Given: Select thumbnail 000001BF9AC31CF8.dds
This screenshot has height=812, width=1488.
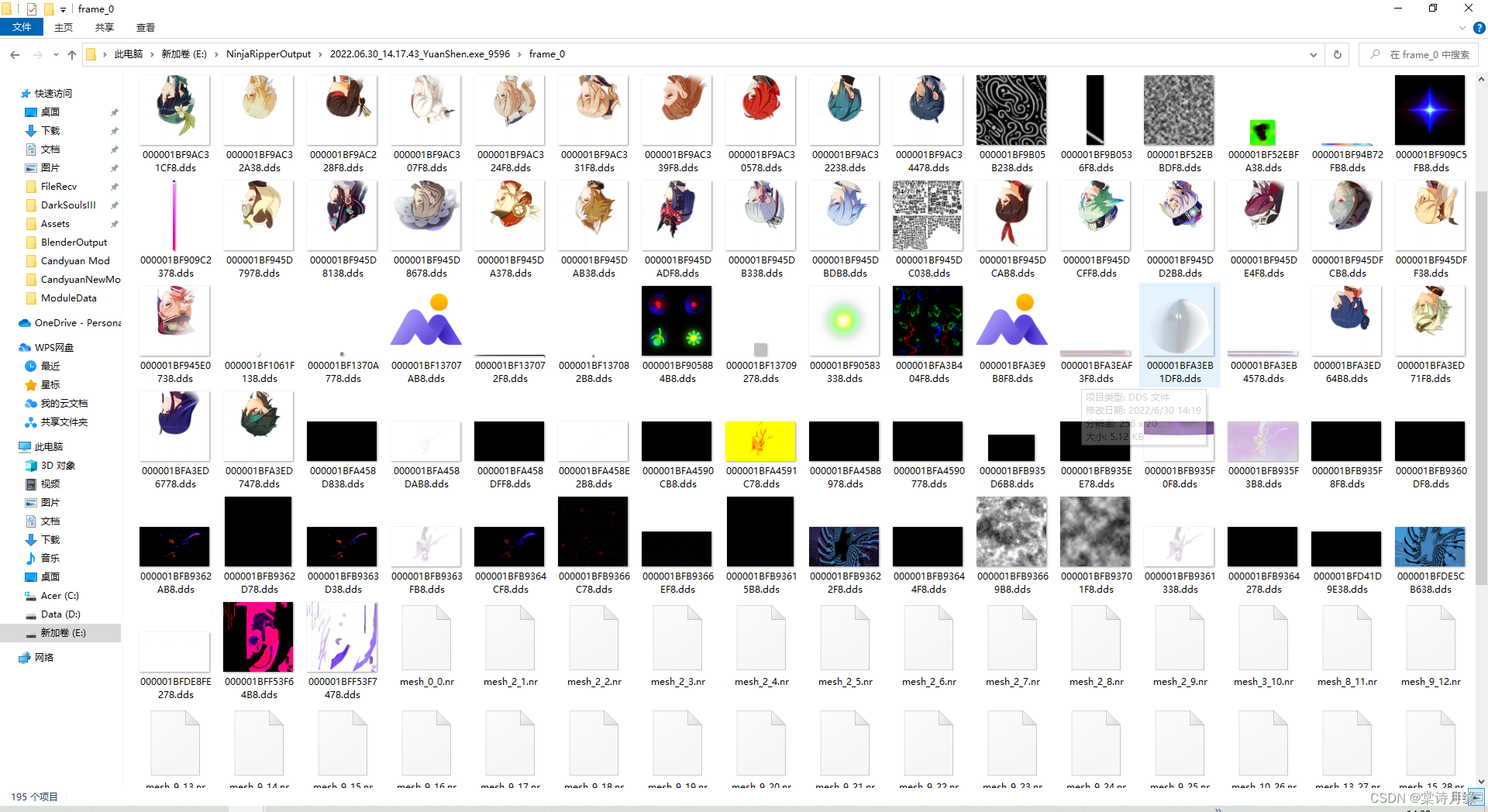Looking at the screenshot, I should click(175, 124).
